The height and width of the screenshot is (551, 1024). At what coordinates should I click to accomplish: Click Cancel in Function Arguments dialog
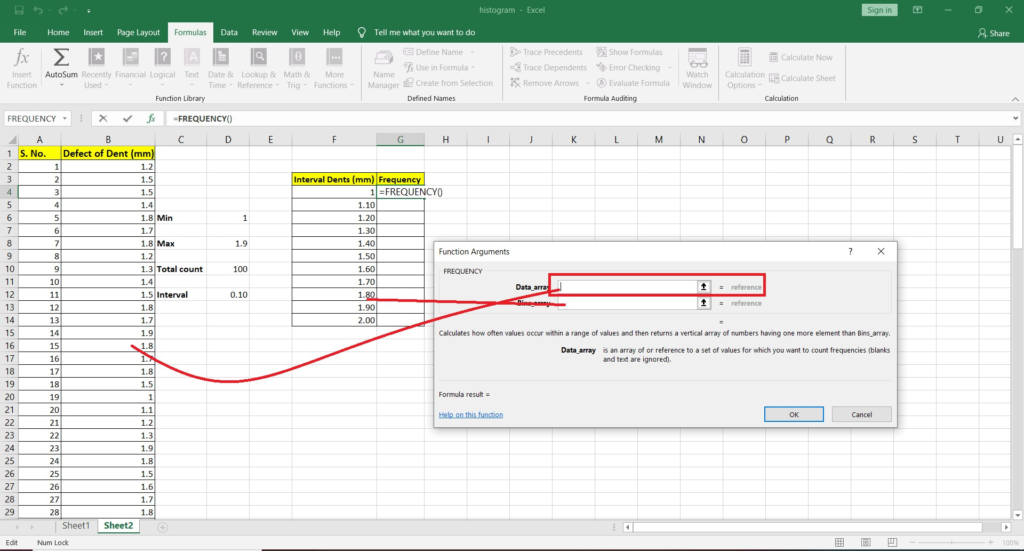[x=861, y=415]
